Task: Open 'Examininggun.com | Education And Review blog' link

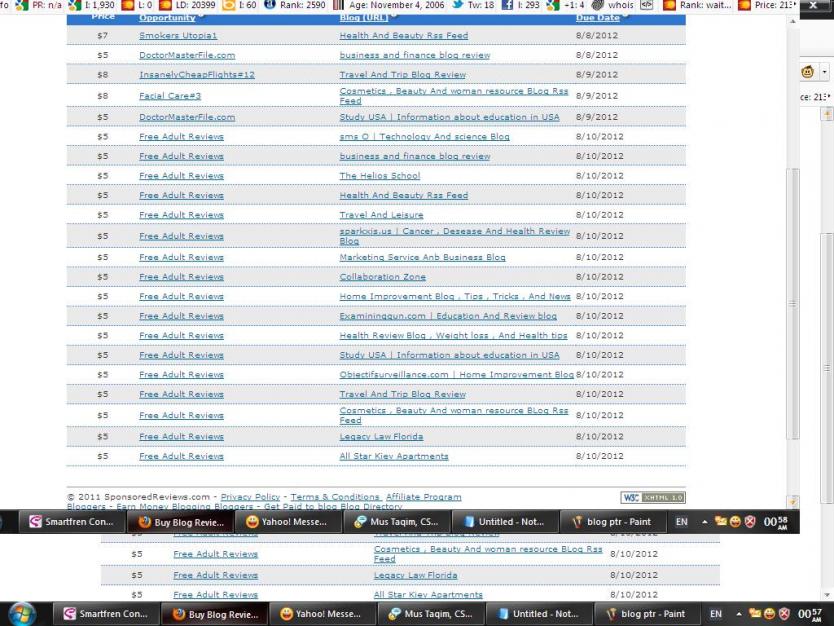Action: [x=448, y=316]
